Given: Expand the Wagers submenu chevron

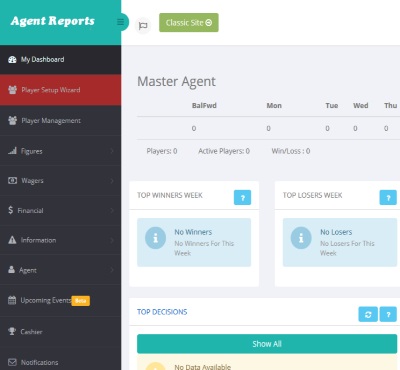Looking at the screenshot, I should 112,181.
